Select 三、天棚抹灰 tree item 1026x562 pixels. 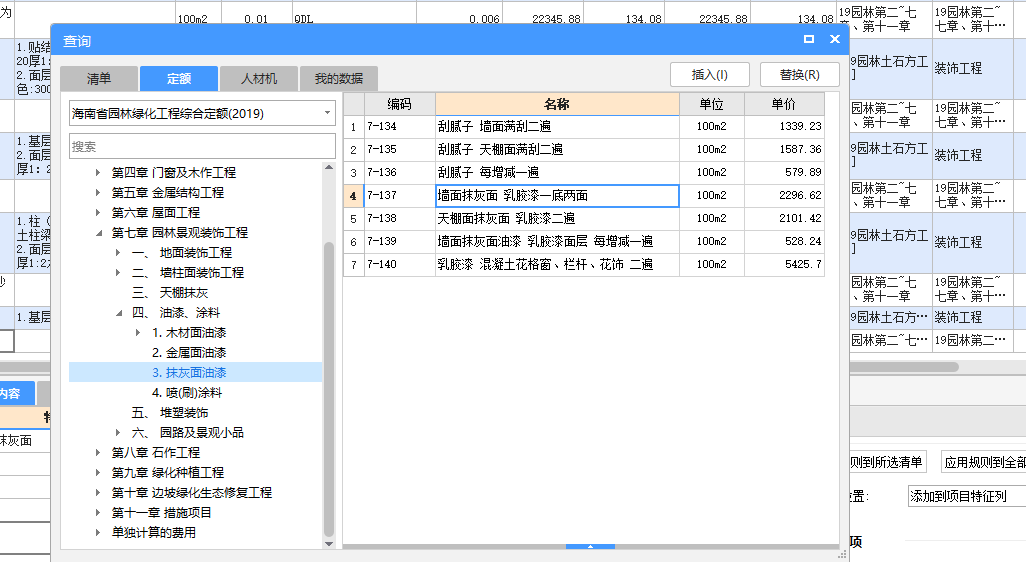click(x=170, y=292)
